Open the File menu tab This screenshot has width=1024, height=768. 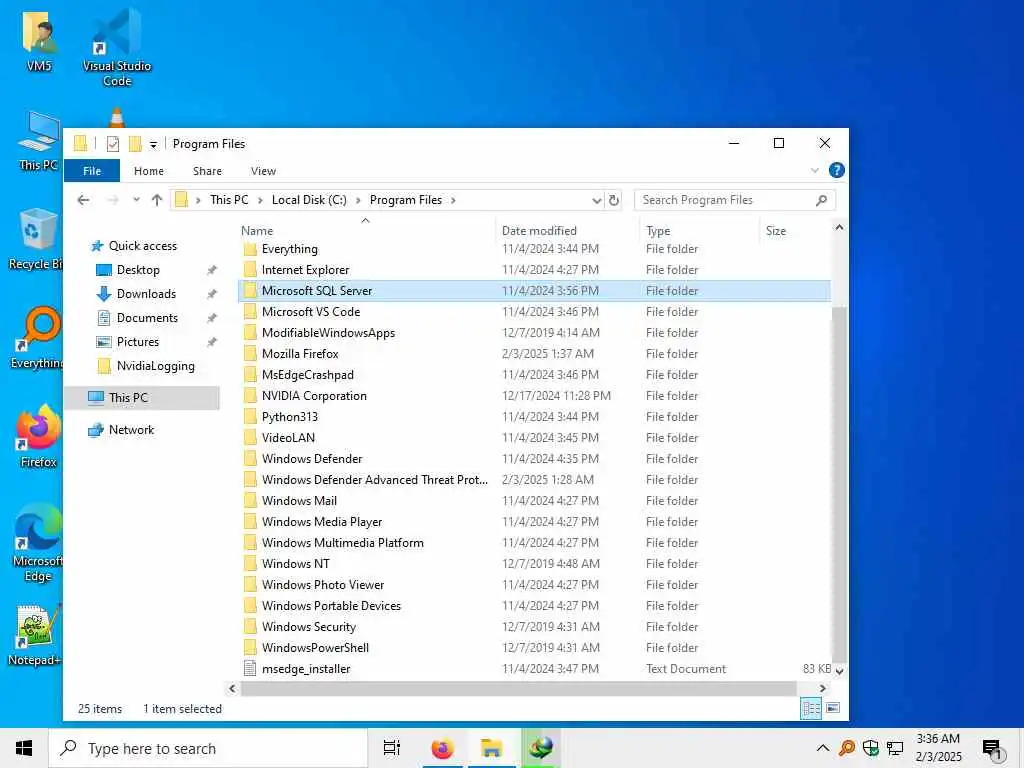click(92, 170)
